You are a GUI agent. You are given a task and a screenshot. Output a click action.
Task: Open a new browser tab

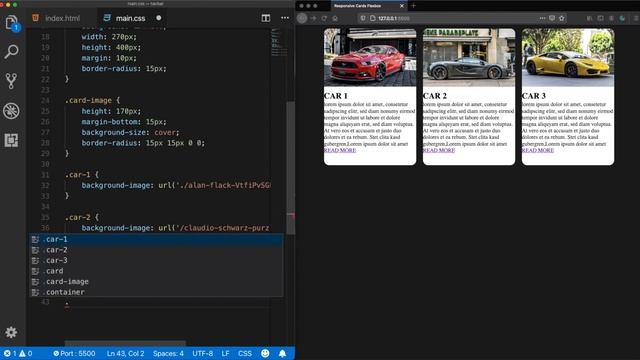(413, 6)
